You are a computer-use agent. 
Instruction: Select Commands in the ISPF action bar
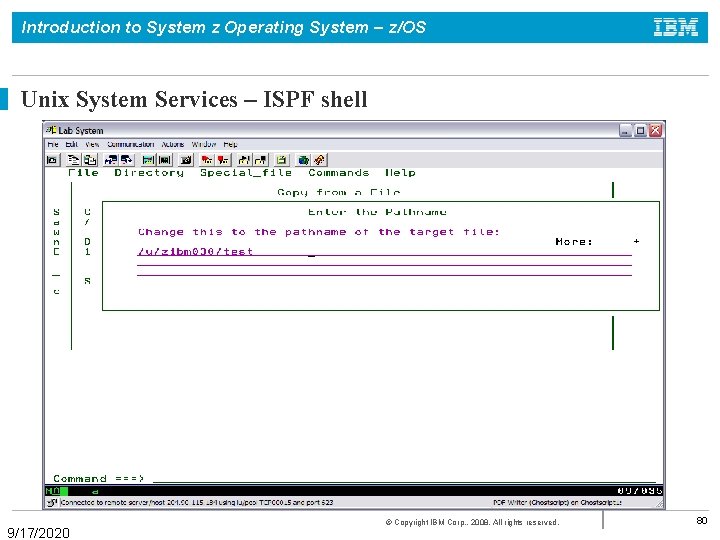tap(338, 173)
